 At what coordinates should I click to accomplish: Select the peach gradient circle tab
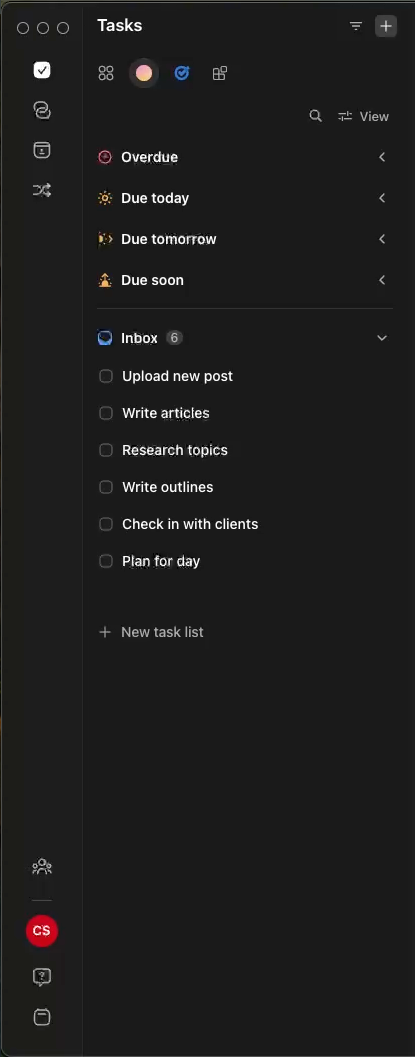[x=144, y=73]
